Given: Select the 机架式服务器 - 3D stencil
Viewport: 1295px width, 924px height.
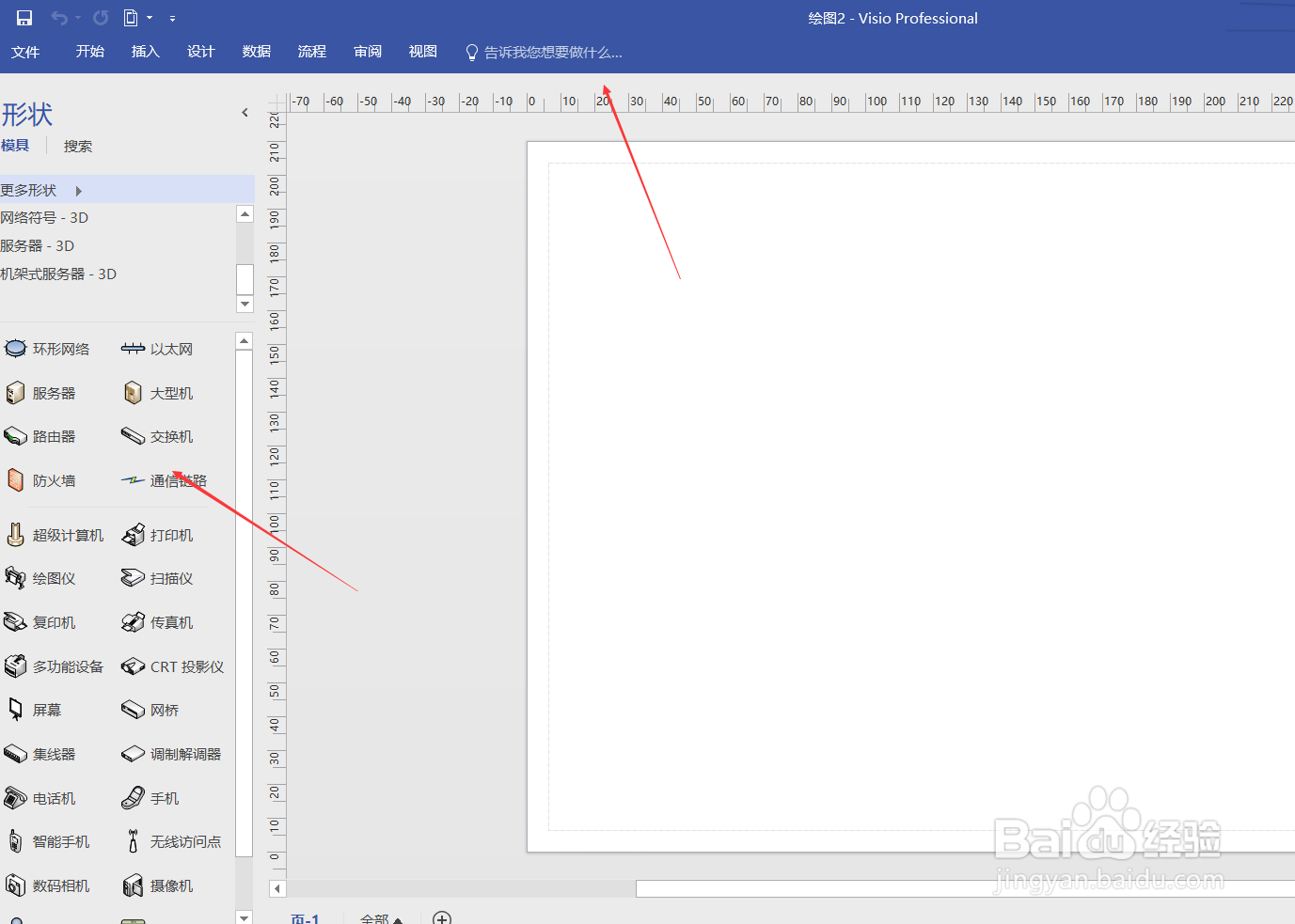Looking at the screenshot, I should [x=58, y=274].
